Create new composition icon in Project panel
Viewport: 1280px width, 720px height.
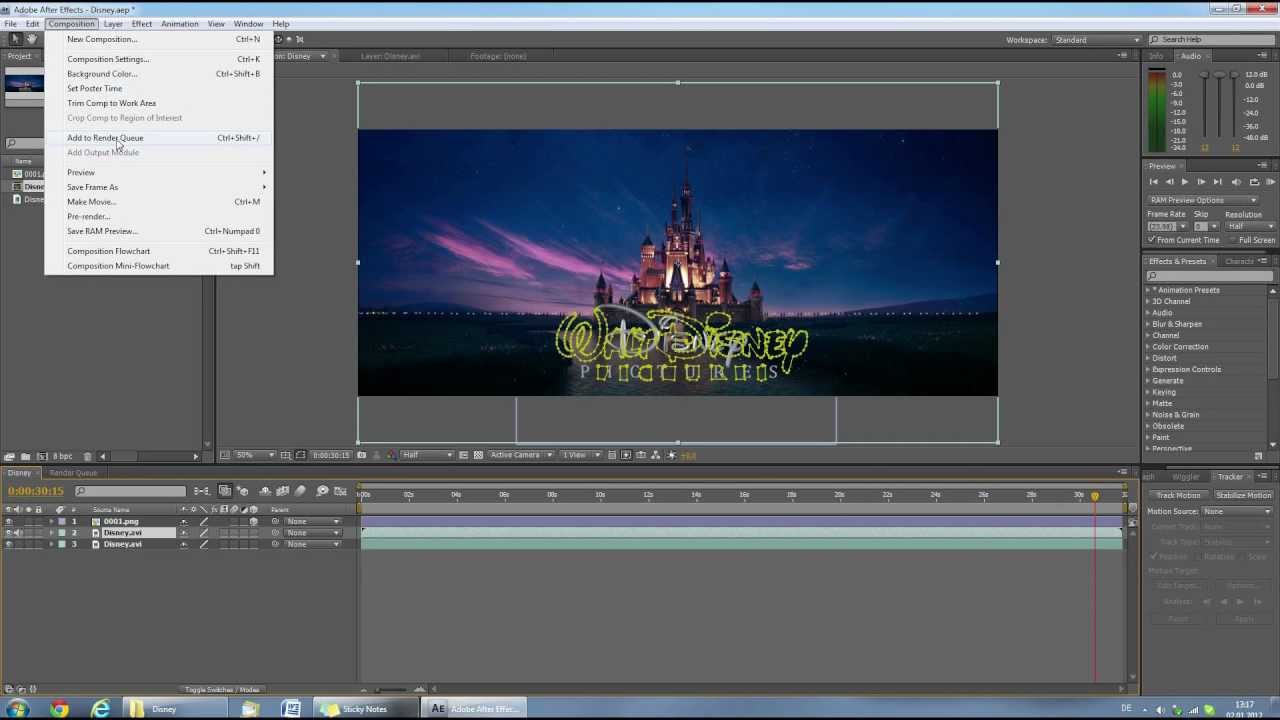42,456
